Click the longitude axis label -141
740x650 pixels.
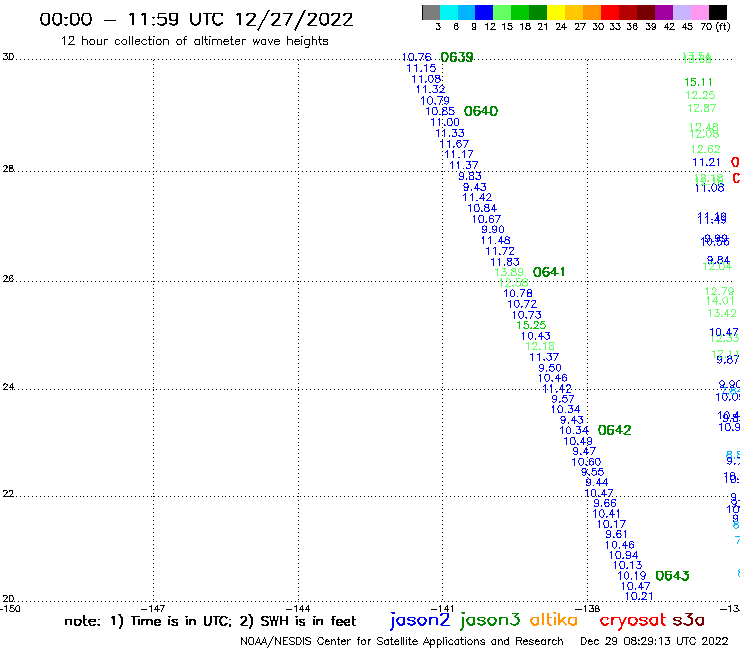tap(442, 609)
